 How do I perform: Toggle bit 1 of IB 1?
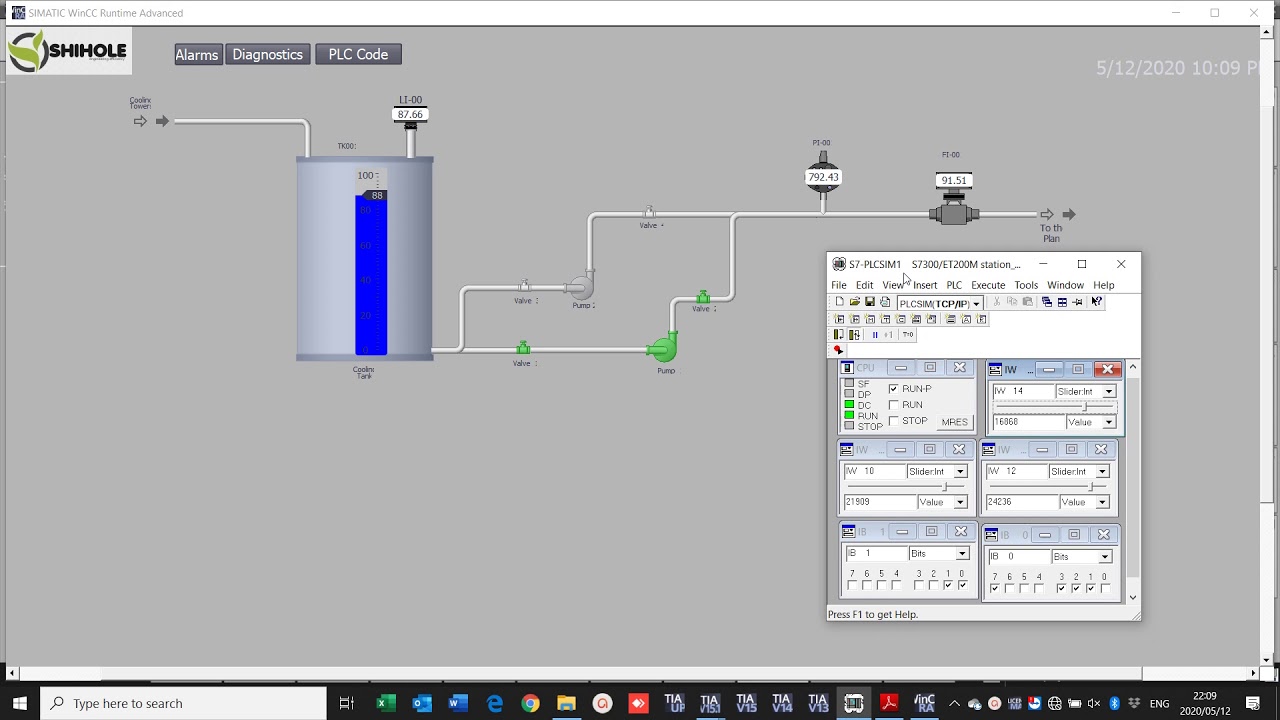[948, 585]
